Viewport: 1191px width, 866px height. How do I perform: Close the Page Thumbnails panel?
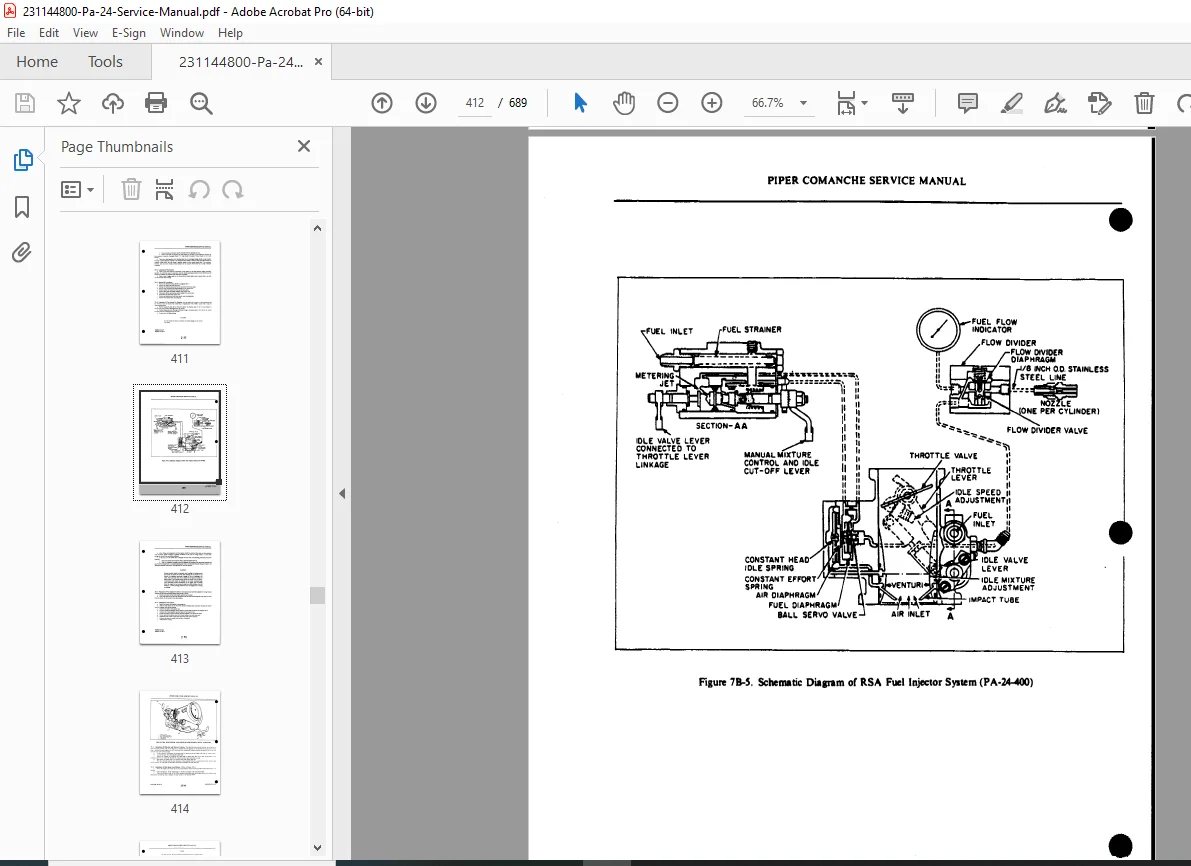point(304,146)
